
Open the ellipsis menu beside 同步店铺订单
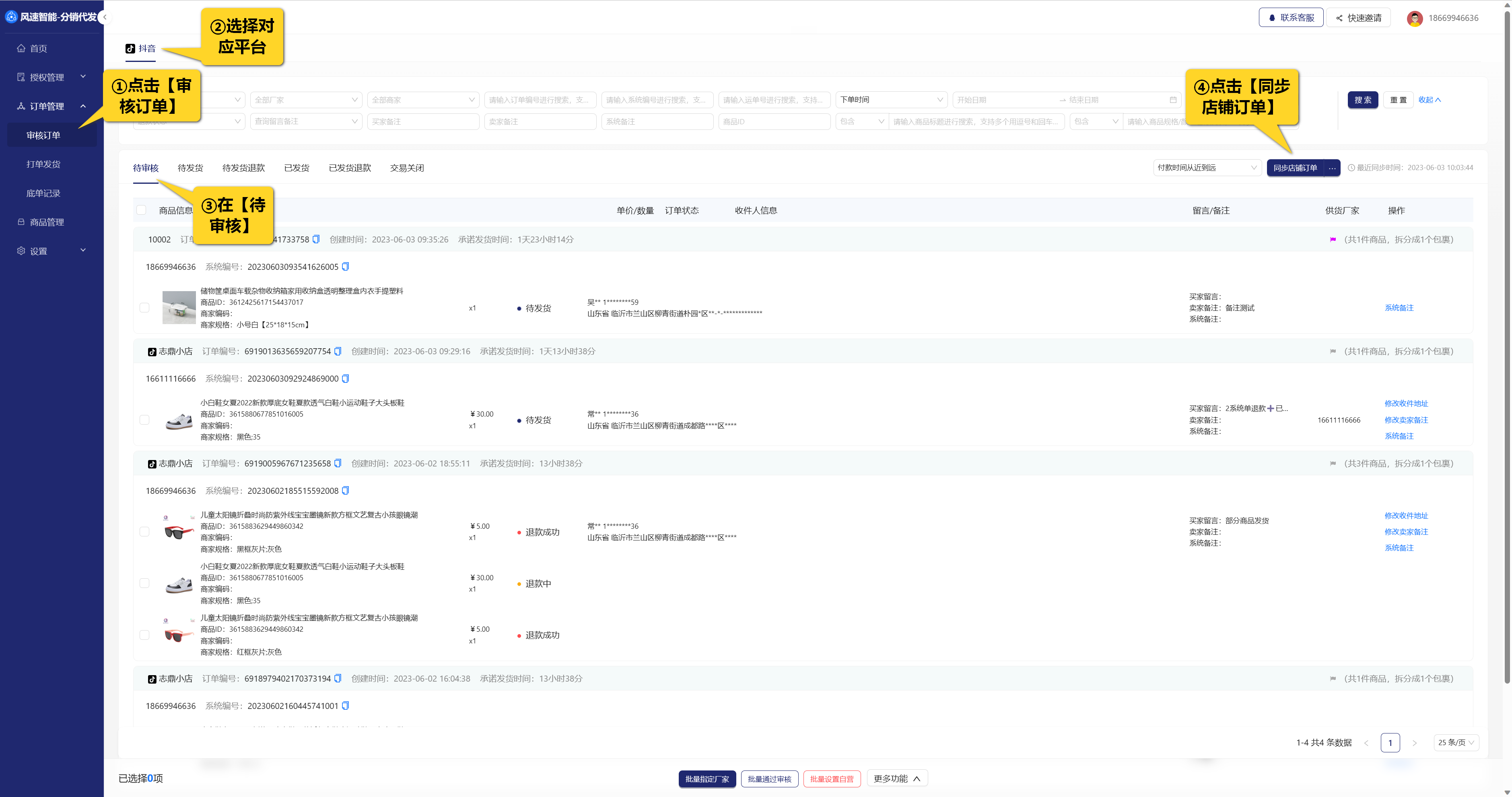tap(1332, 168)
